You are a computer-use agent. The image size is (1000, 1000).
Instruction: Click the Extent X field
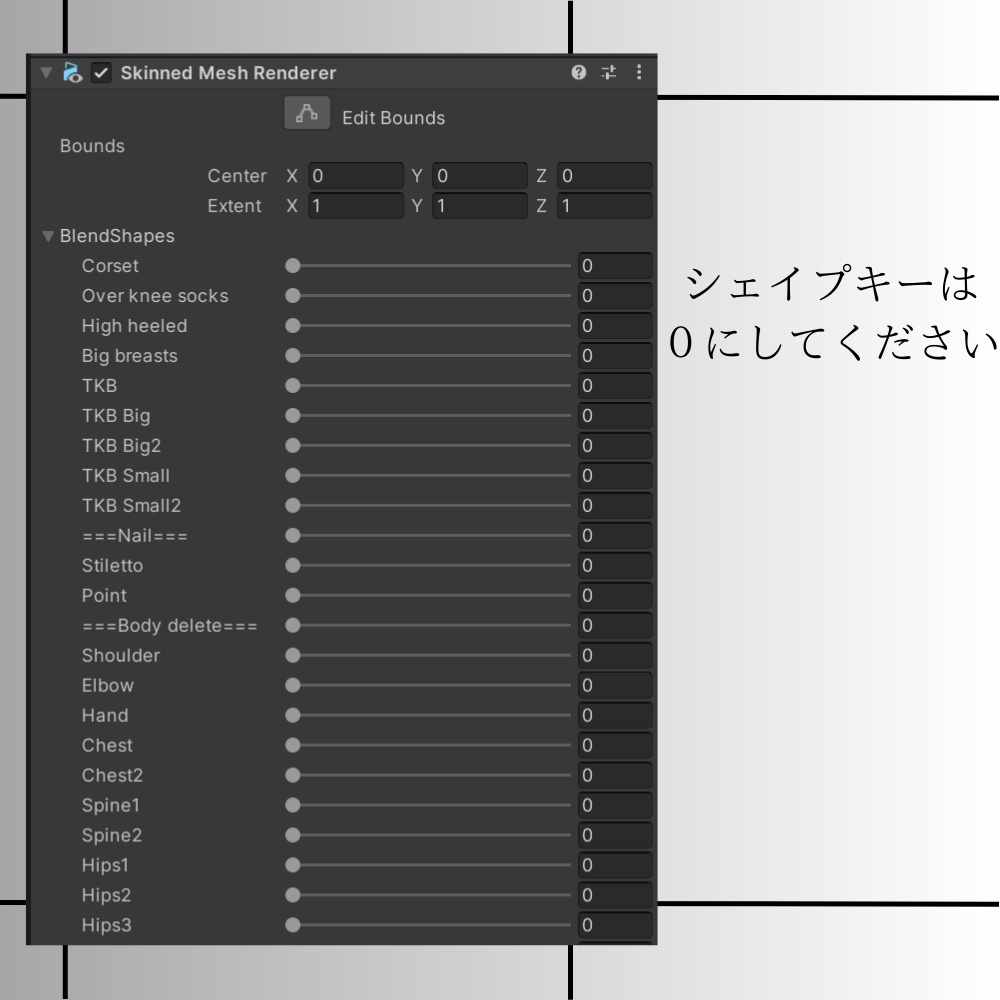[x=356, y=206]
